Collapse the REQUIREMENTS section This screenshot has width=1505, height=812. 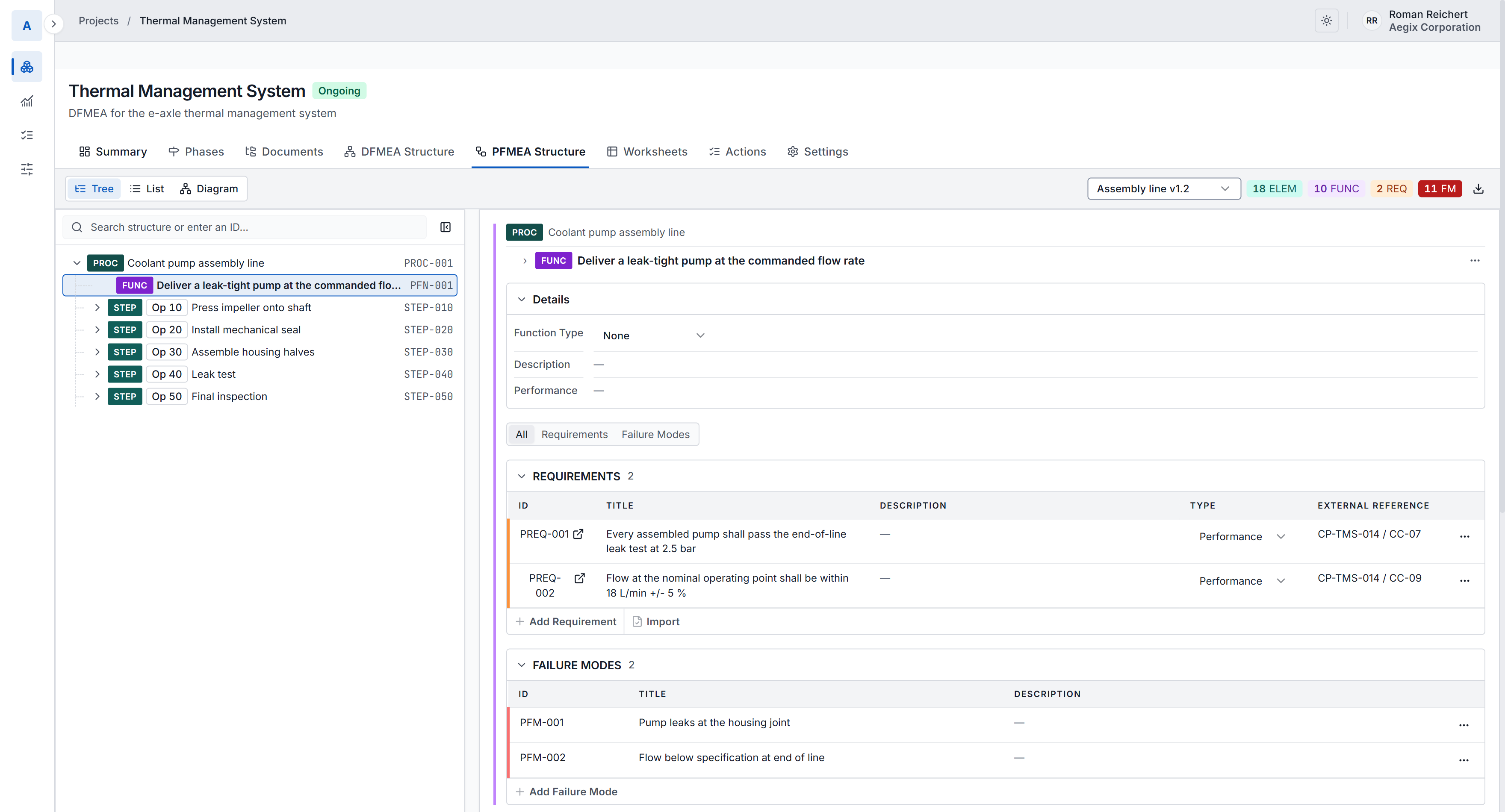(x=522, y=477)
